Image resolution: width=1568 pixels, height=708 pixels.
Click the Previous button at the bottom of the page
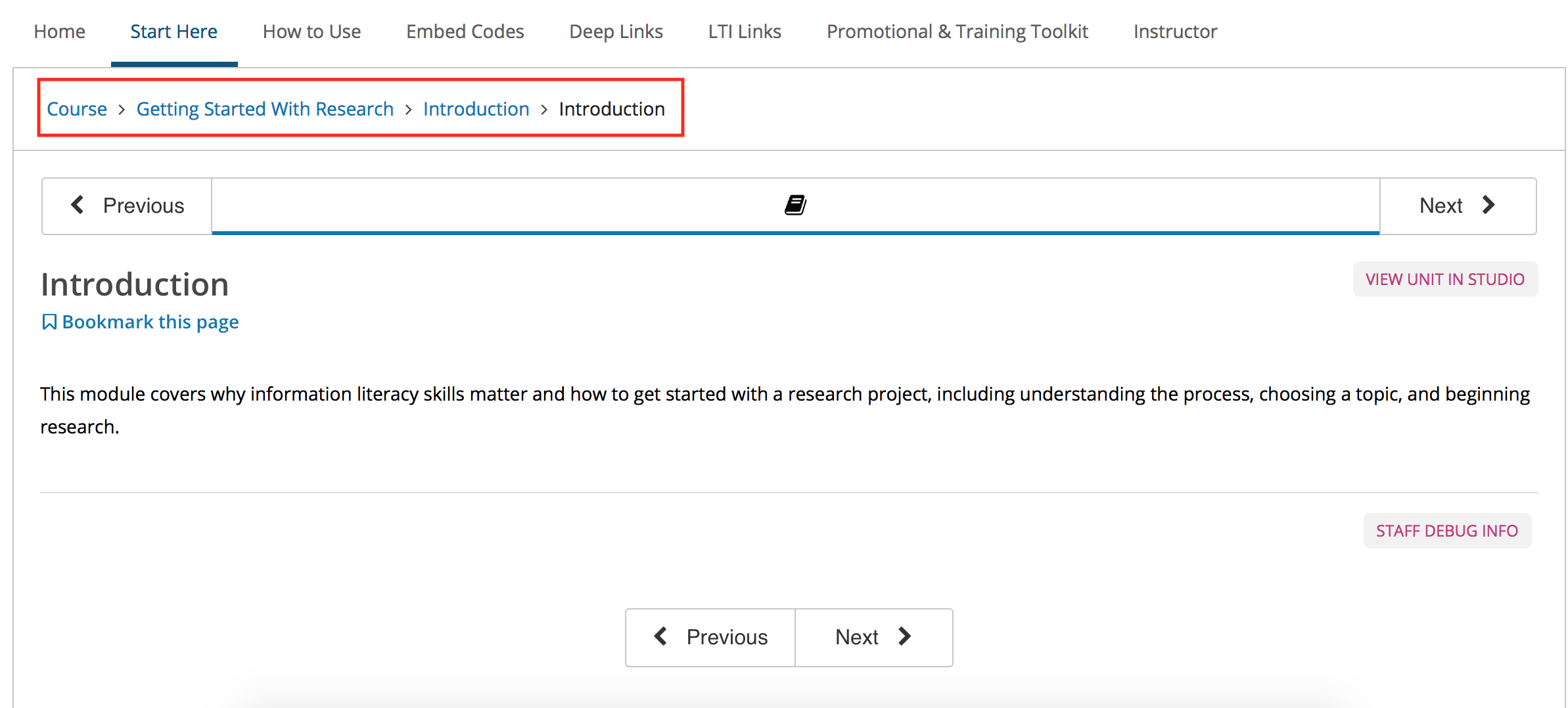(710, 637)
